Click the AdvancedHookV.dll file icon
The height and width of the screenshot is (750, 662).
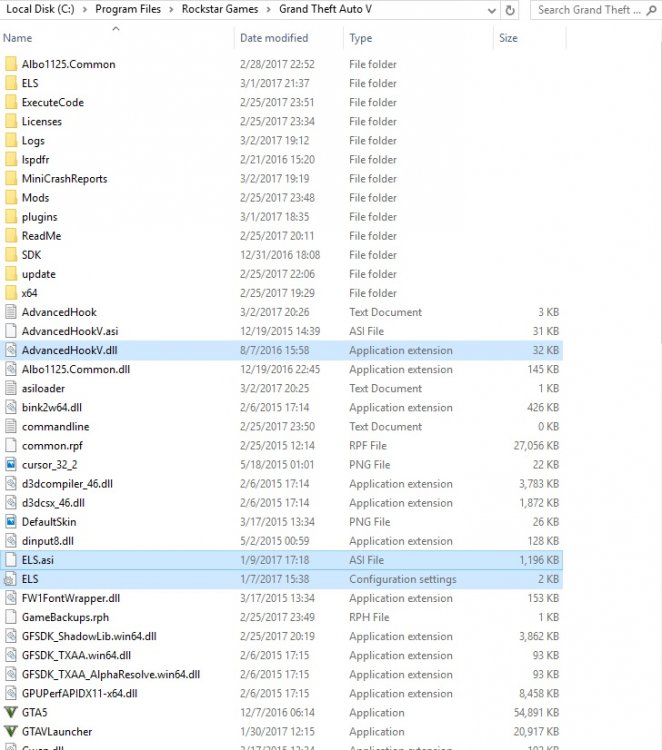pos(11,350)
